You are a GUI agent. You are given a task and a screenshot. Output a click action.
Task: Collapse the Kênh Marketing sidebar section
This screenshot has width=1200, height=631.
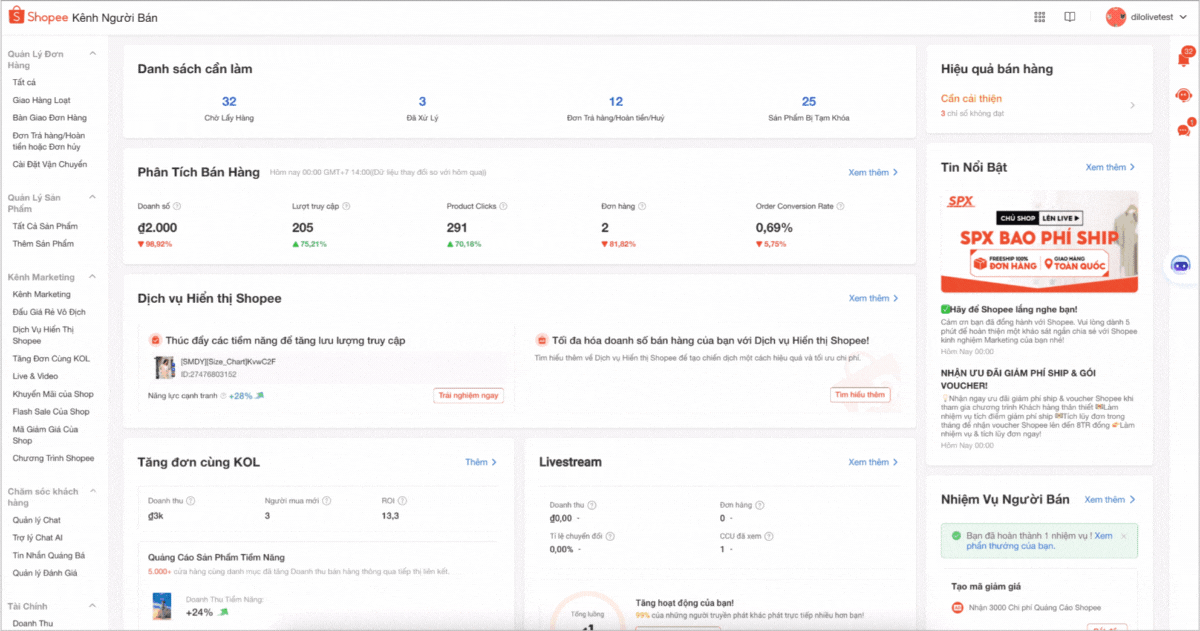pos(92,277)
